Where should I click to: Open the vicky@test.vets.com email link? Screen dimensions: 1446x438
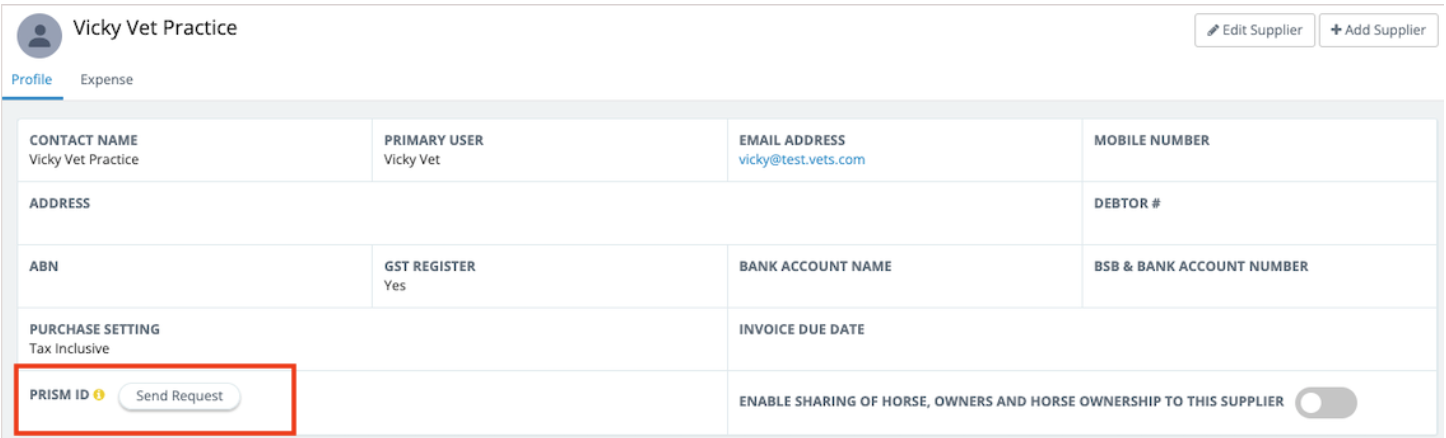(801, 160)
